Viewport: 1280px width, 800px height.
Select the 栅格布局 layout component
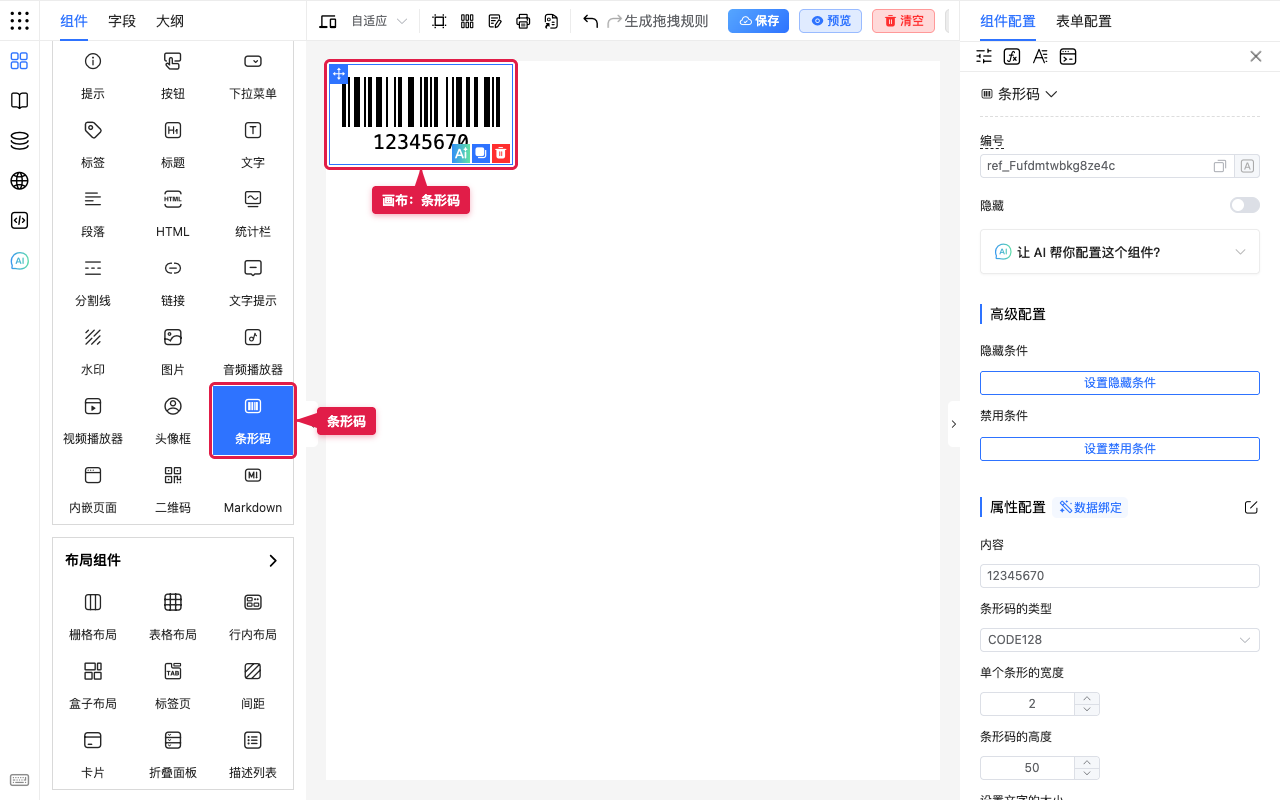tap(93, 616)
